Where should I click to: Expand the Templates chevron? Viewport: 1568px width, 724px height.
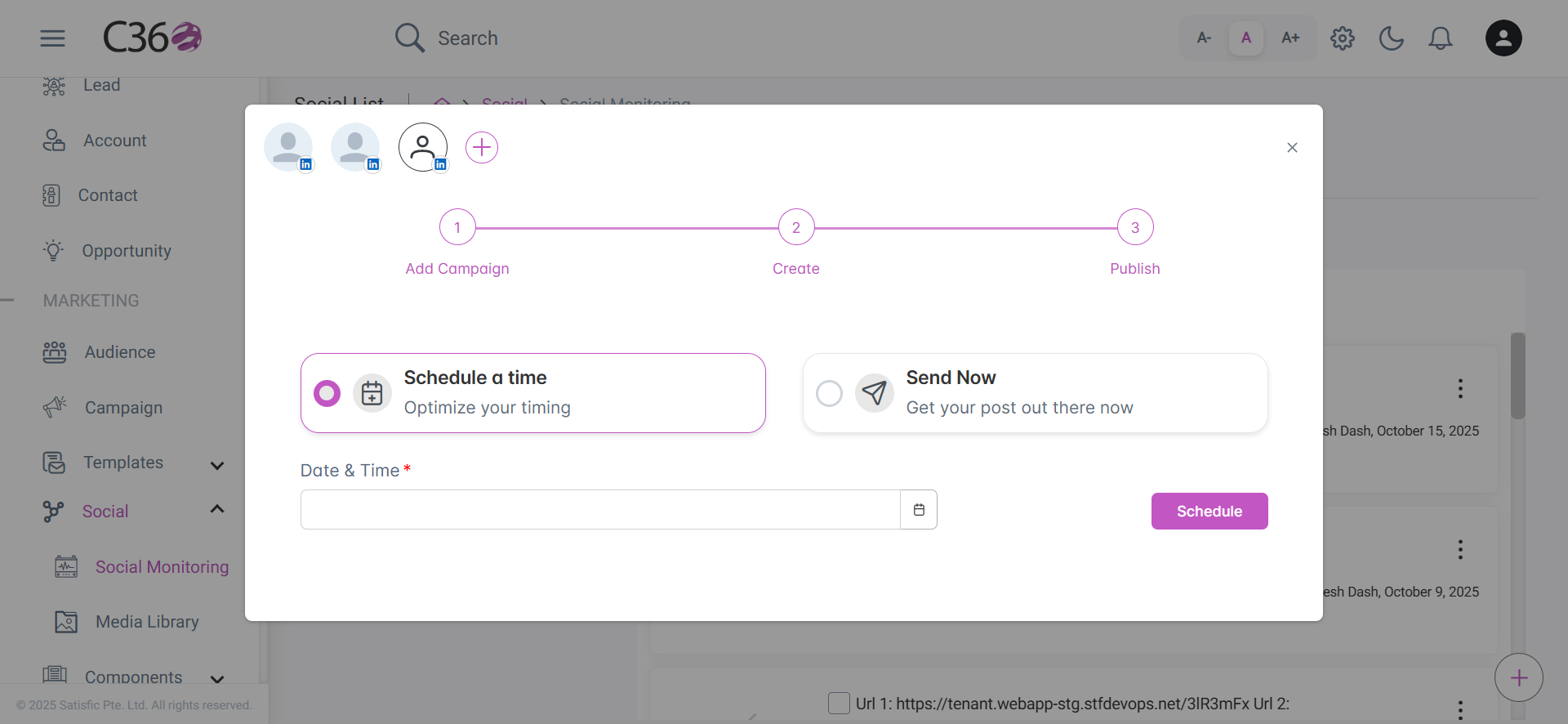coord(217,465)
